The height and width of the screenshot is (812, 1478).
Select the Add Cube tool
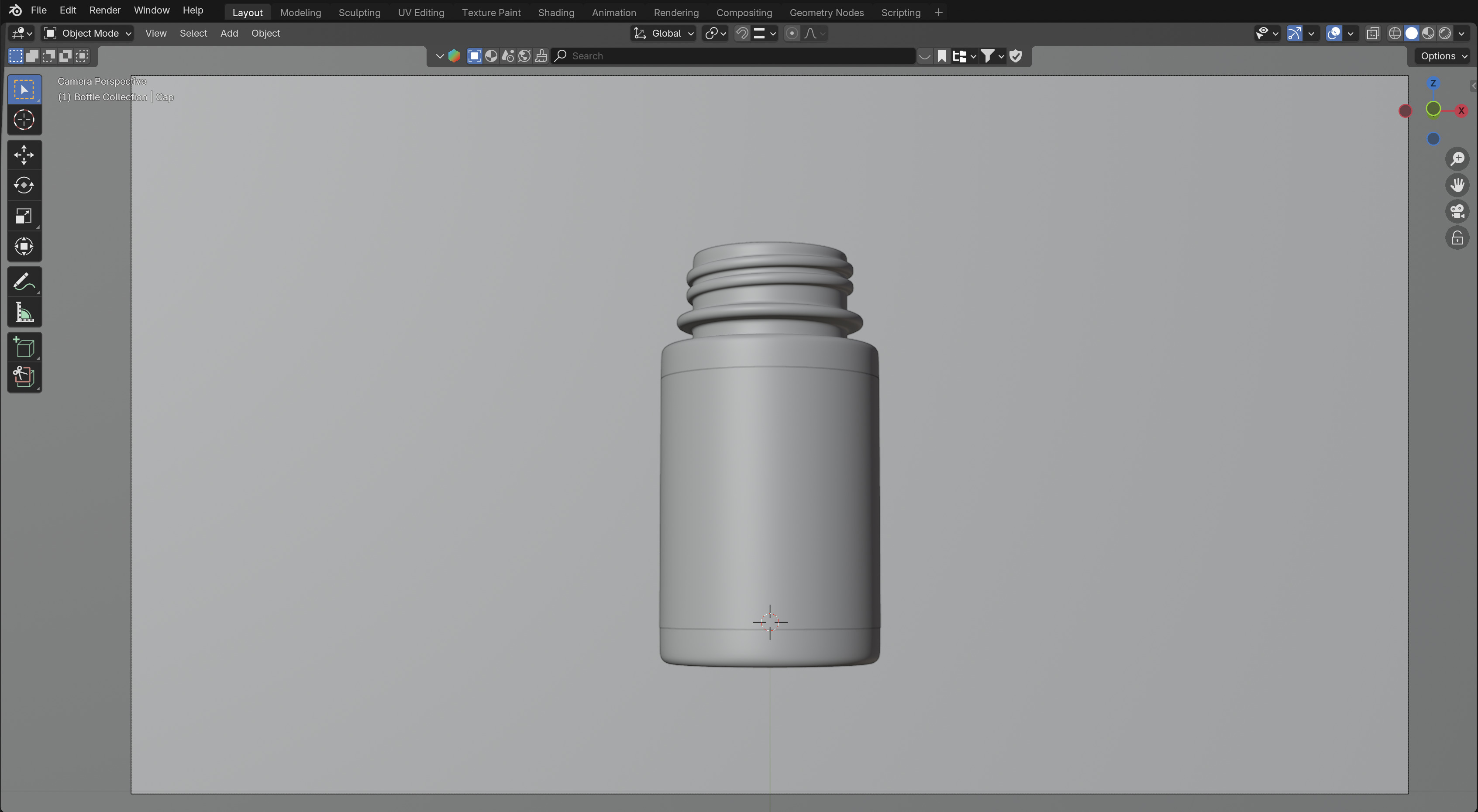pos(24,347)
